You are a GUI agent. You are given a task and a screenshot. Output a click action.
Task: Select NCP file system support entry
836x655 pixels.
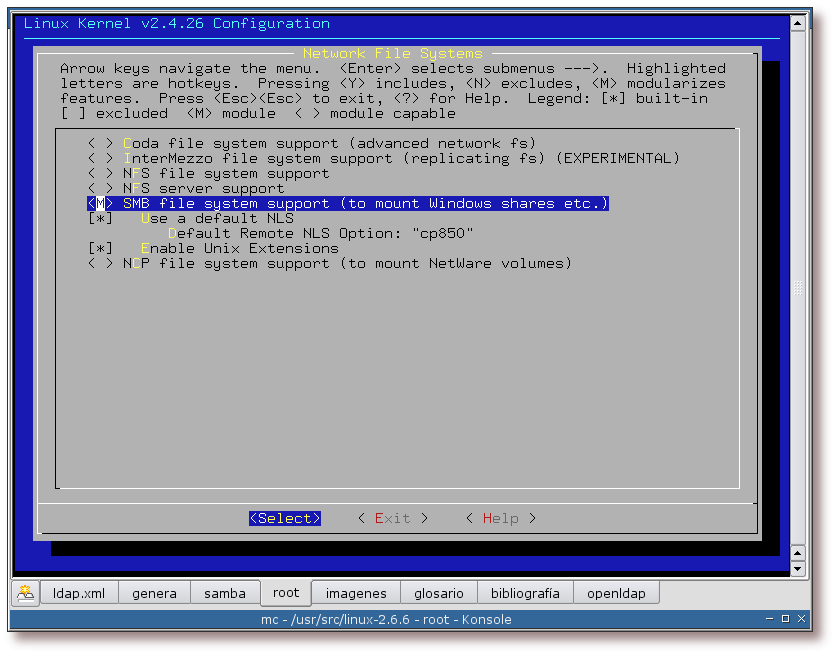pos(346,263)
